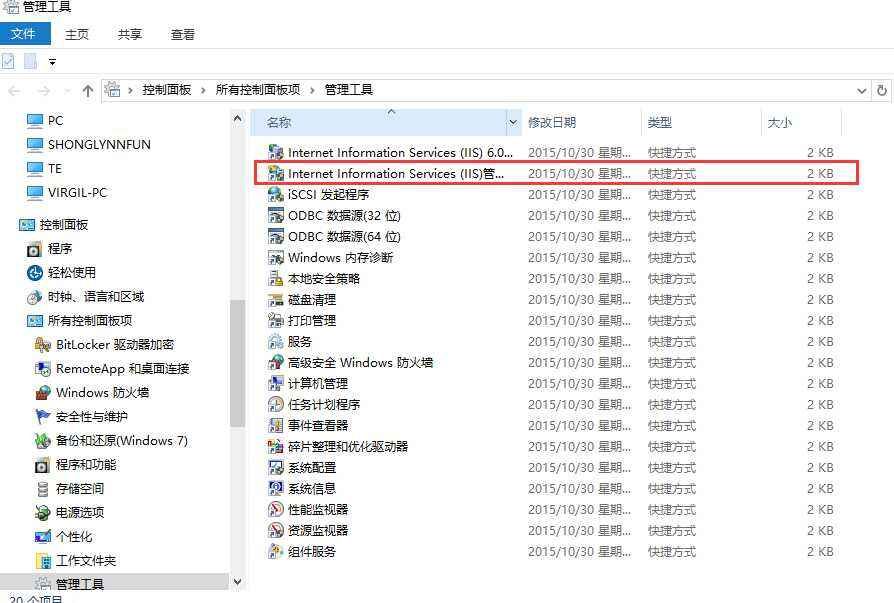Switch to the 查看 ribbon tab

click(182, 35)
